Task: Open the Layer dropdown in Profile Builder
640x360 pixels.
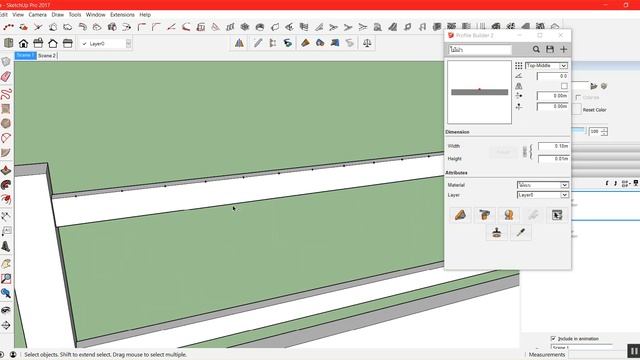Action: click(x=542, y=195)
